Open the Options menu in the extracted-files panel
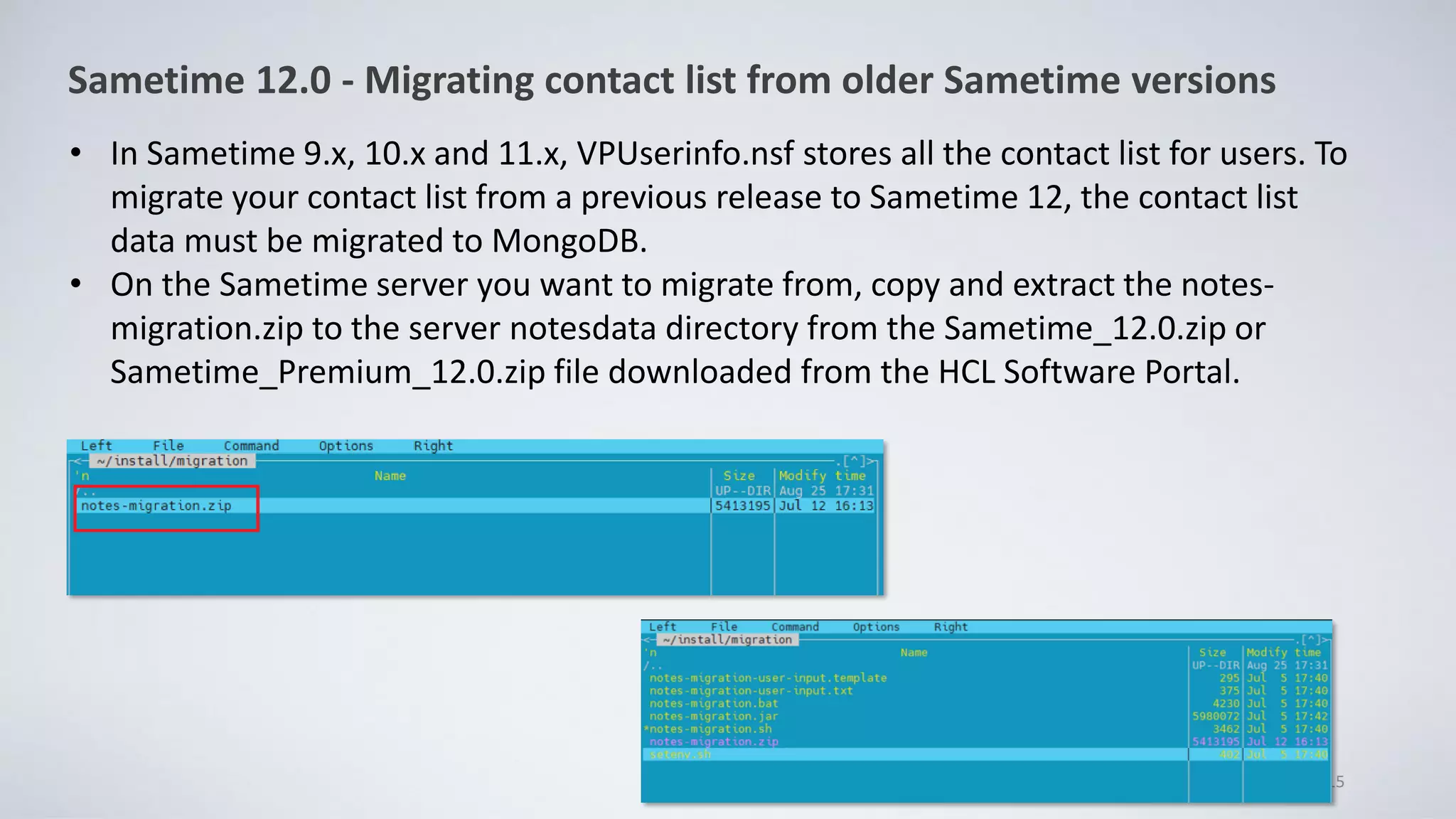Screen dimensions: 1456x819 [x=877, y=626]
